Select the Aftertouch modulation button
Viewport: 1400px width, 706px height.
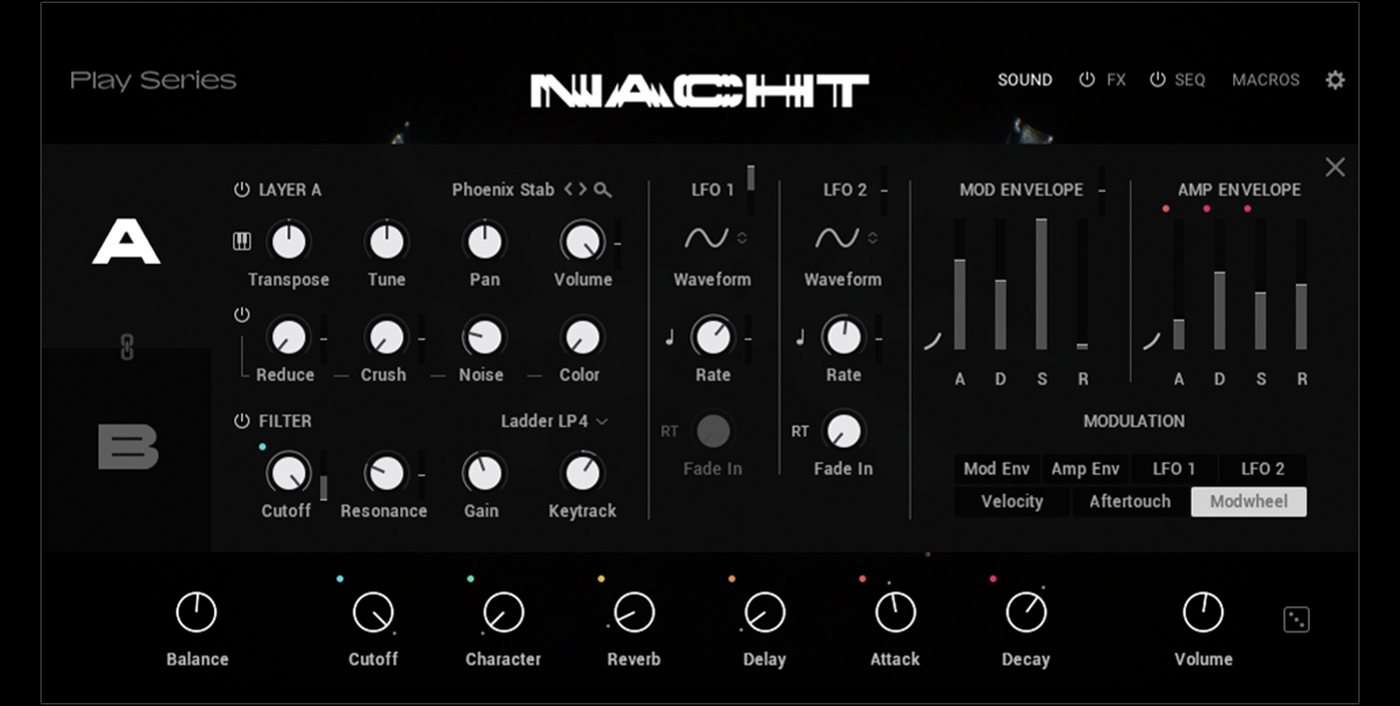(1130, 502)
